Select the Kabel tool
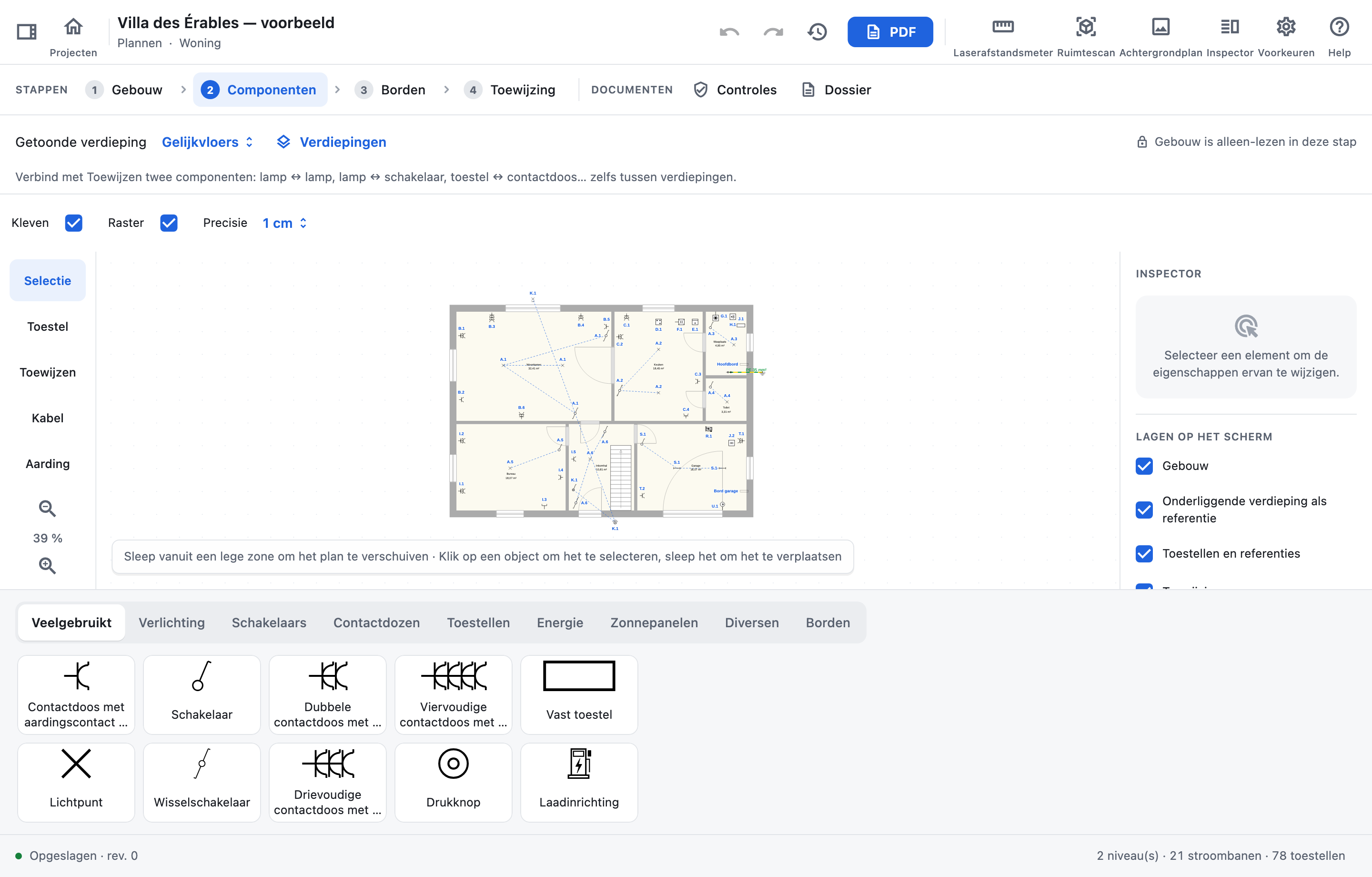This screenshot has width=1372, height=877. click(x=48, y=418)
